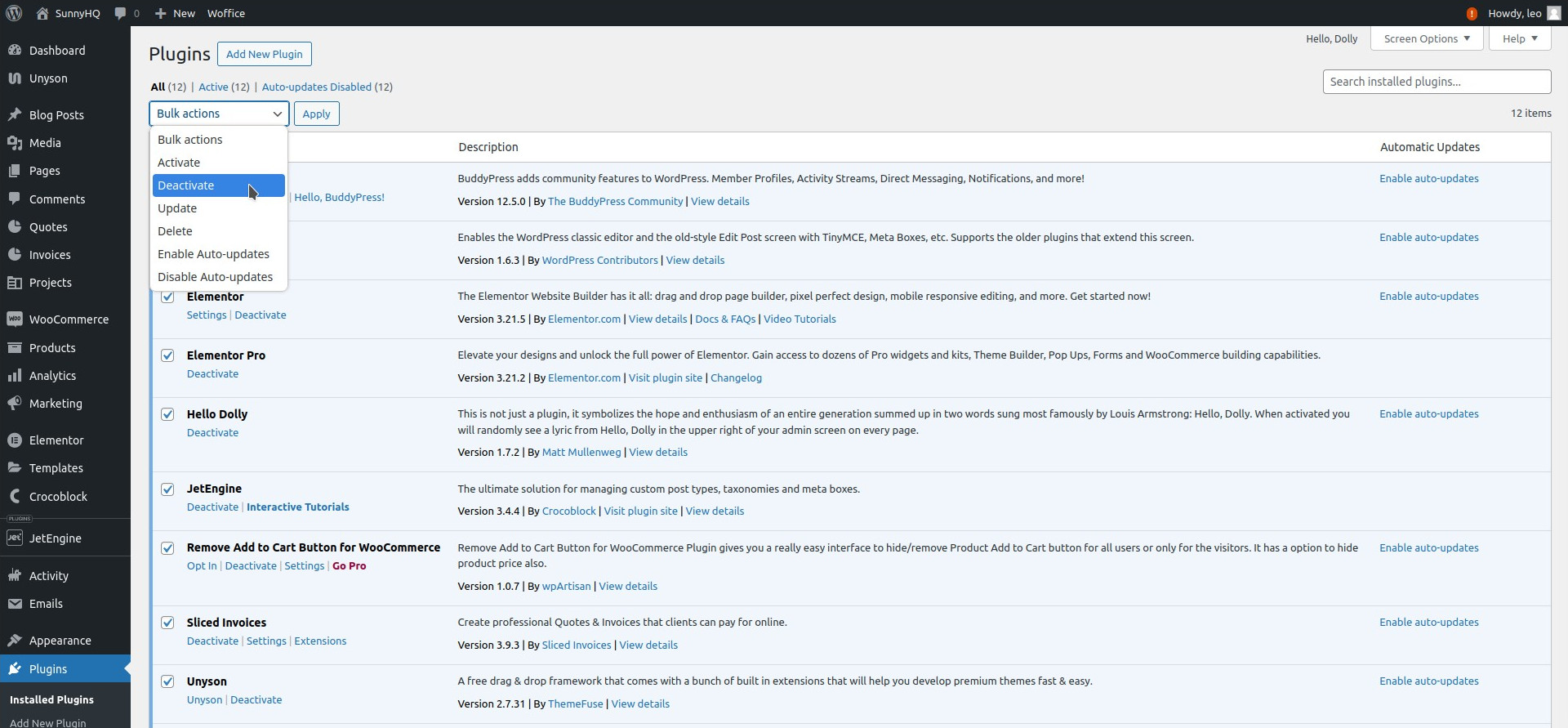Open Video Tutorials link for Elementor
The height and width of the screenshot is (728, 1568).
click(800, 319)
